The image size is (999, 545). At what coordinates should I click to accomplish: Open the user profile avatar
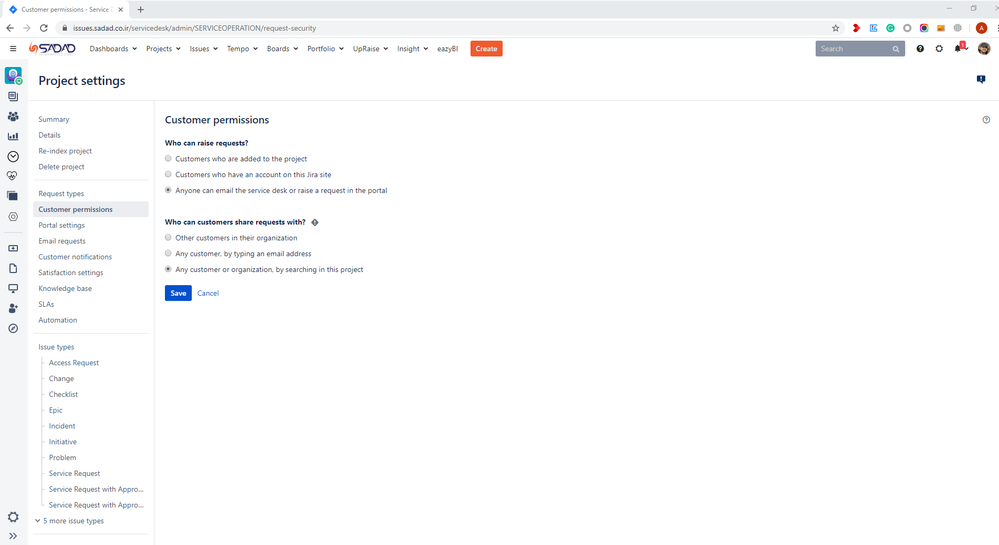coord(984,48)
